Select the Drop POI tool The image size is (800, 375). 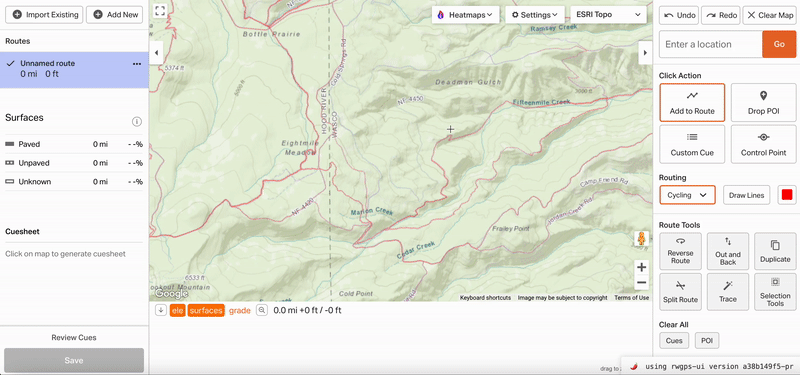pos(763,103)
